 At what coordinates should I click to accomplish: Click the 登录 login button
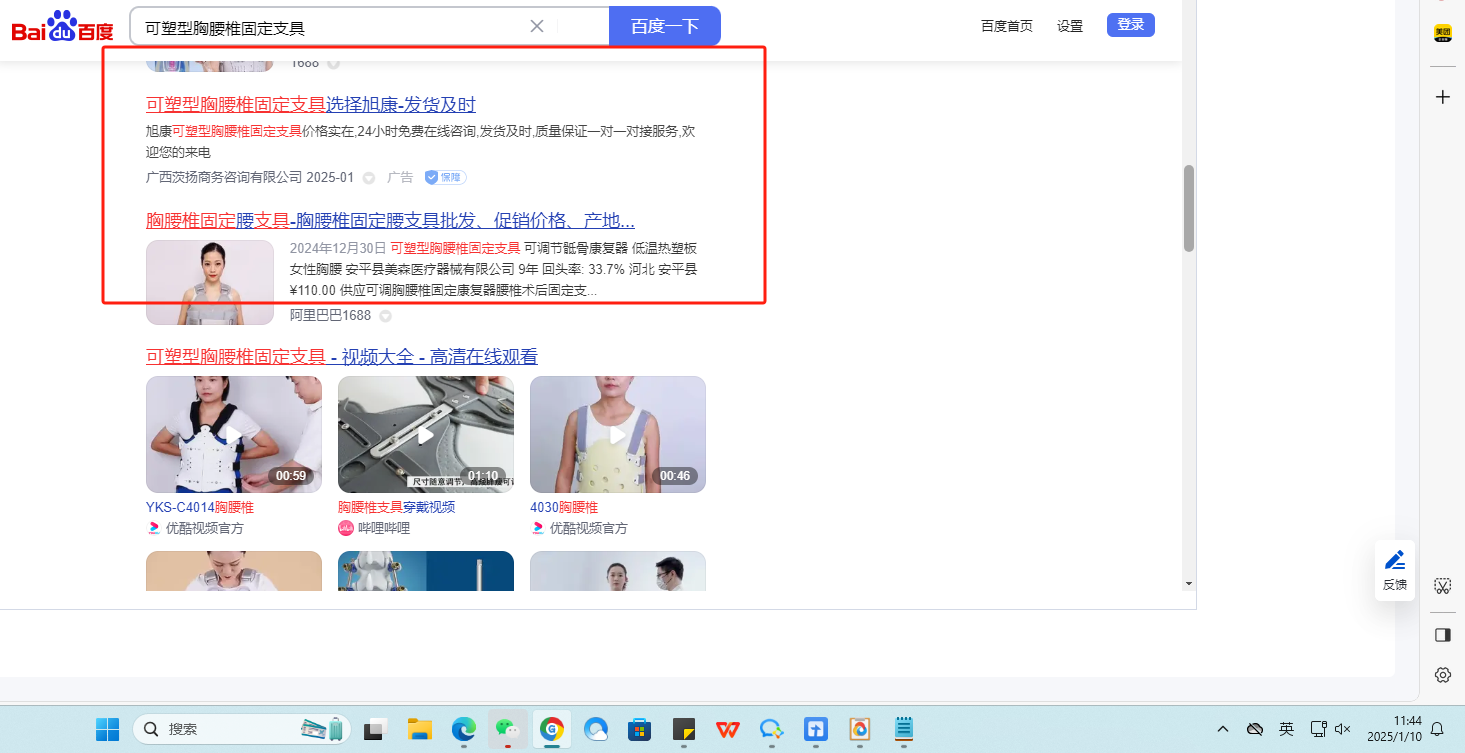point(1130,25)
